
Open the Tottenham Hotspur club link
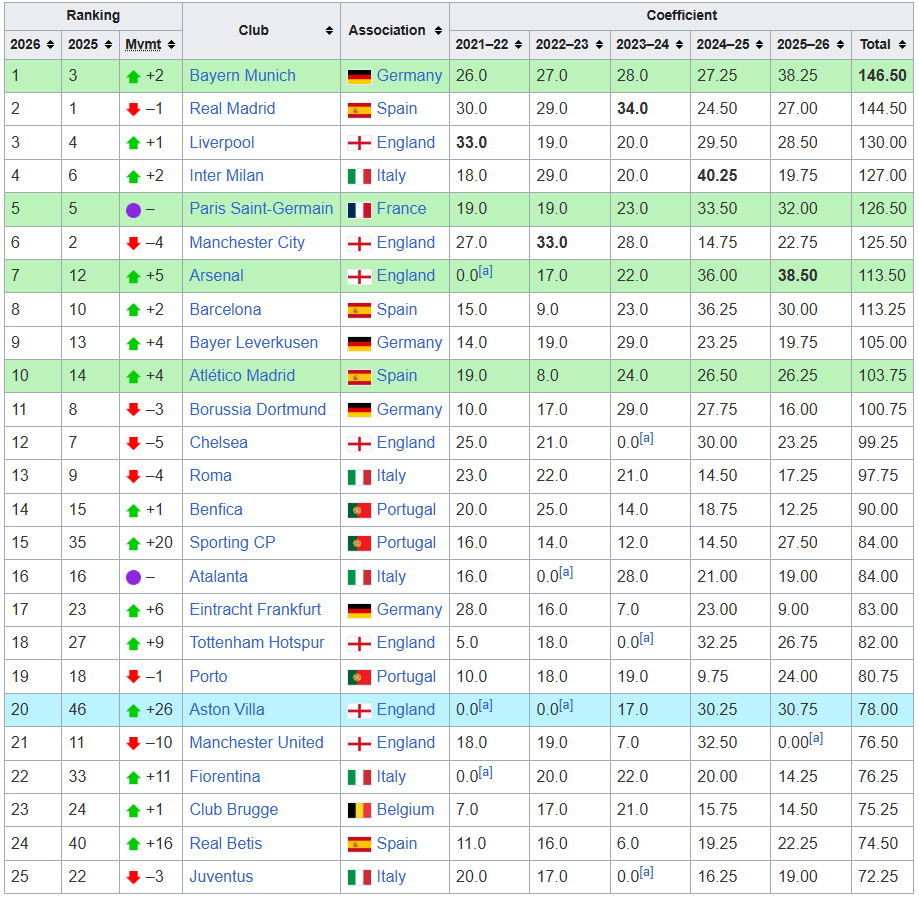coord(257,642)
